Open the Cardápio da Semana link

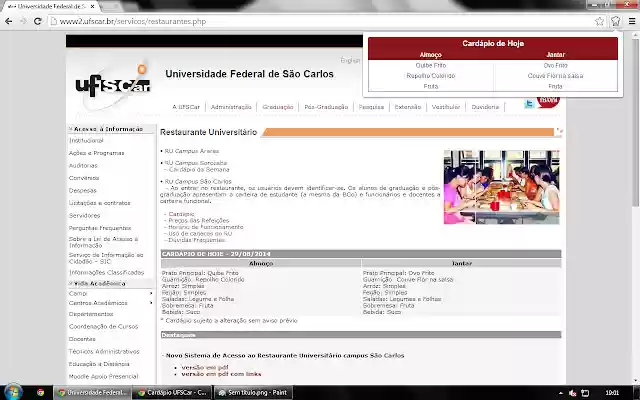tap(199, 169)
